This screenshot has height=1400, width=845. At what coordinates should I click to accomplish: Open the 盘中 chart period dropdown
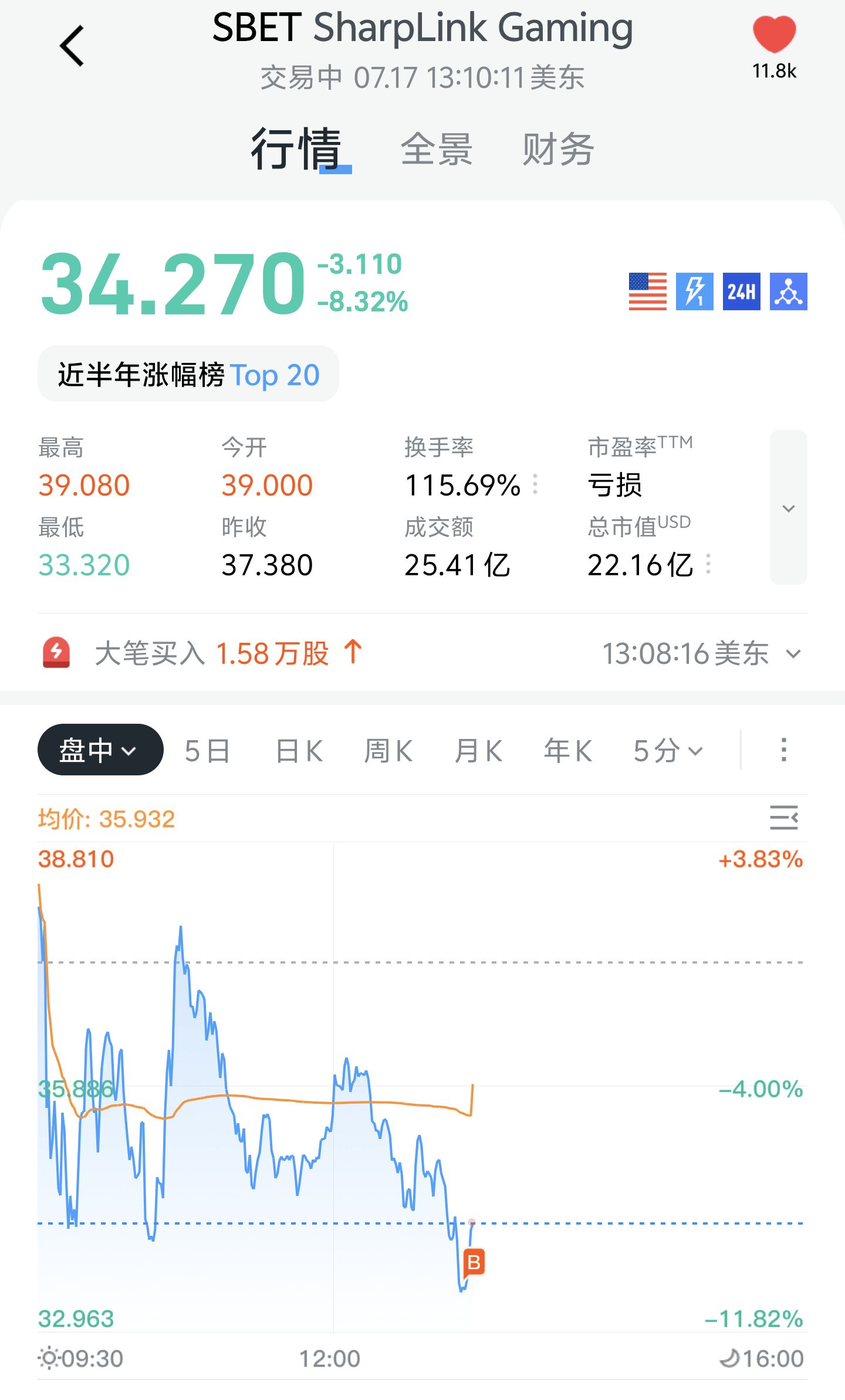[100, 750]
